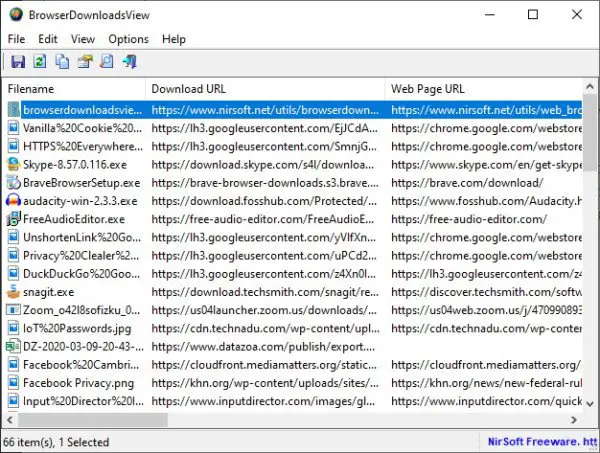
Task: Click the us04launcher.zoom.us download URL
Action: coord(264,310)
